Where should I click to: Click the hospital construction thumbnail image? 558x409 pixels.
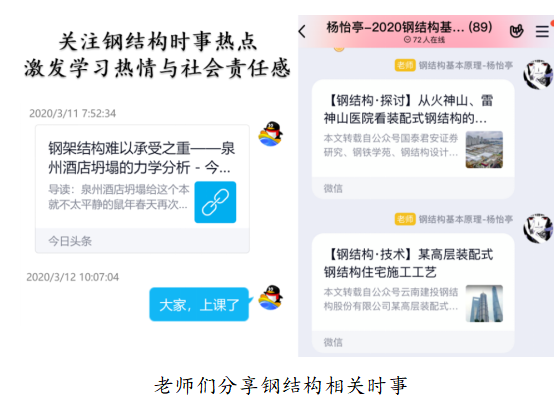pyautogui.click(x=484, y=150)
